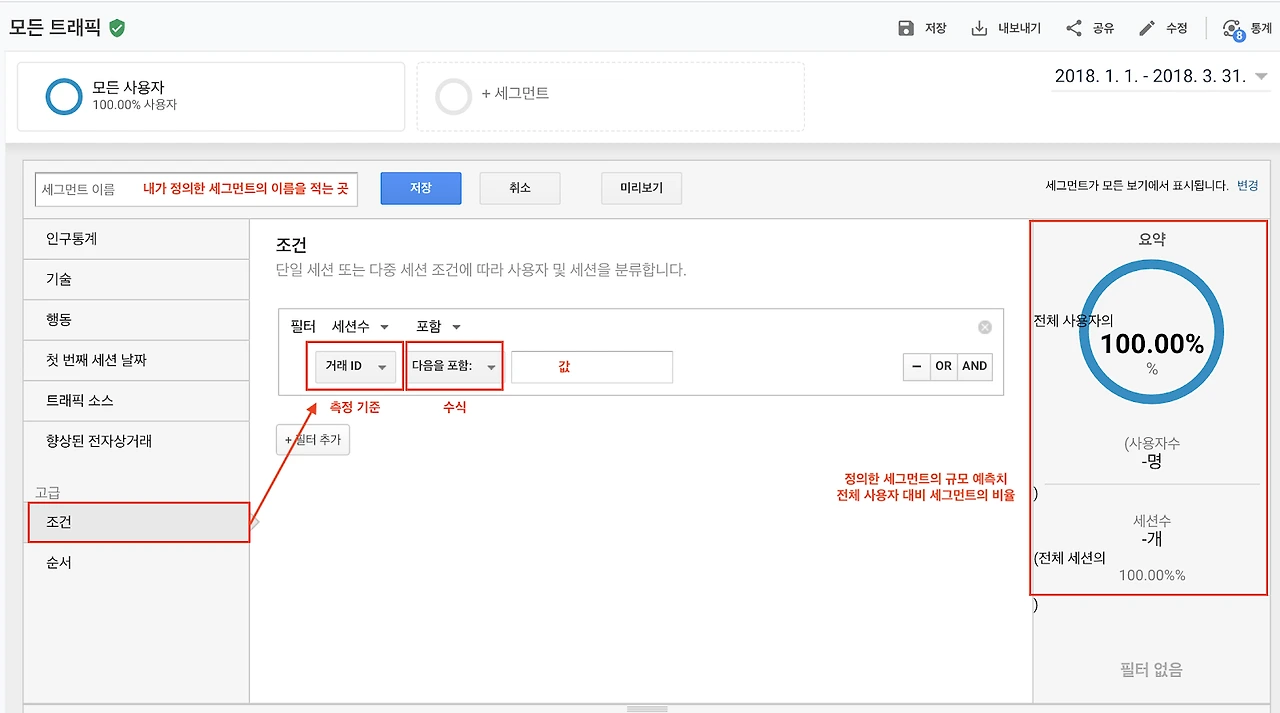Click the 요약 heading
1280x713 pixels.
1151,239
